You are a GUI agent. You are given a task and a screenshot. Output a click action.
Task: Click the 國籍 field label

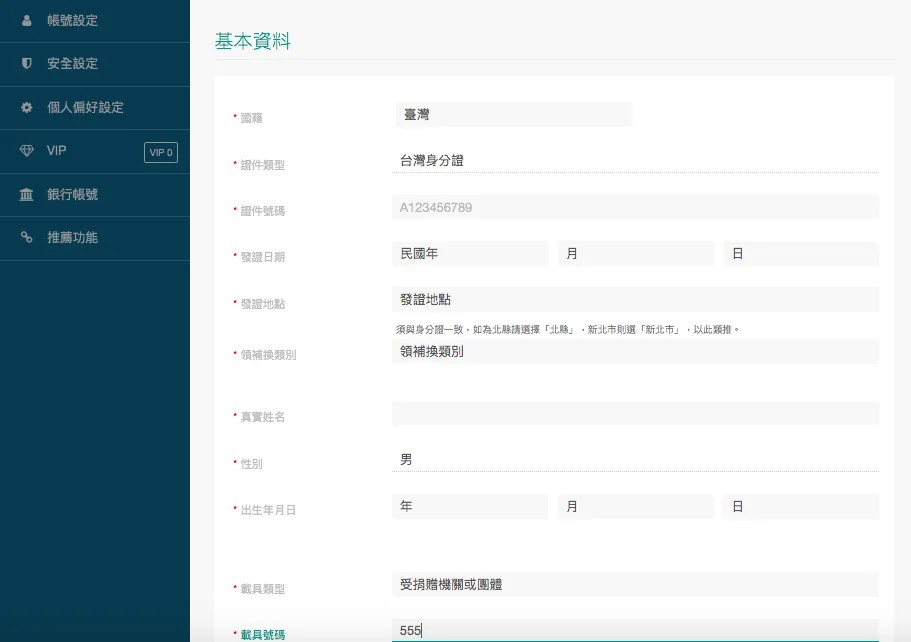252,118
